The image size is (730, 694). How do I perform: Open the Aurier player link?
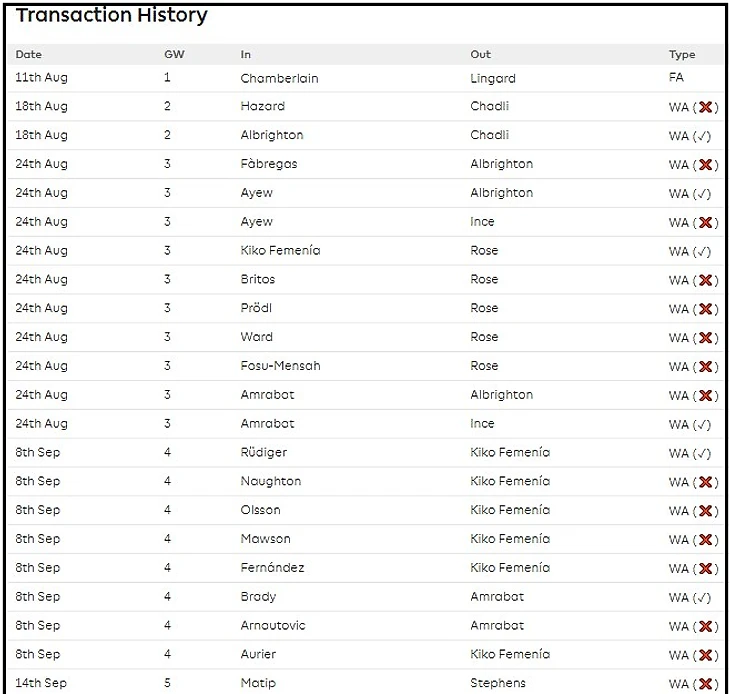tap(258, 654)
